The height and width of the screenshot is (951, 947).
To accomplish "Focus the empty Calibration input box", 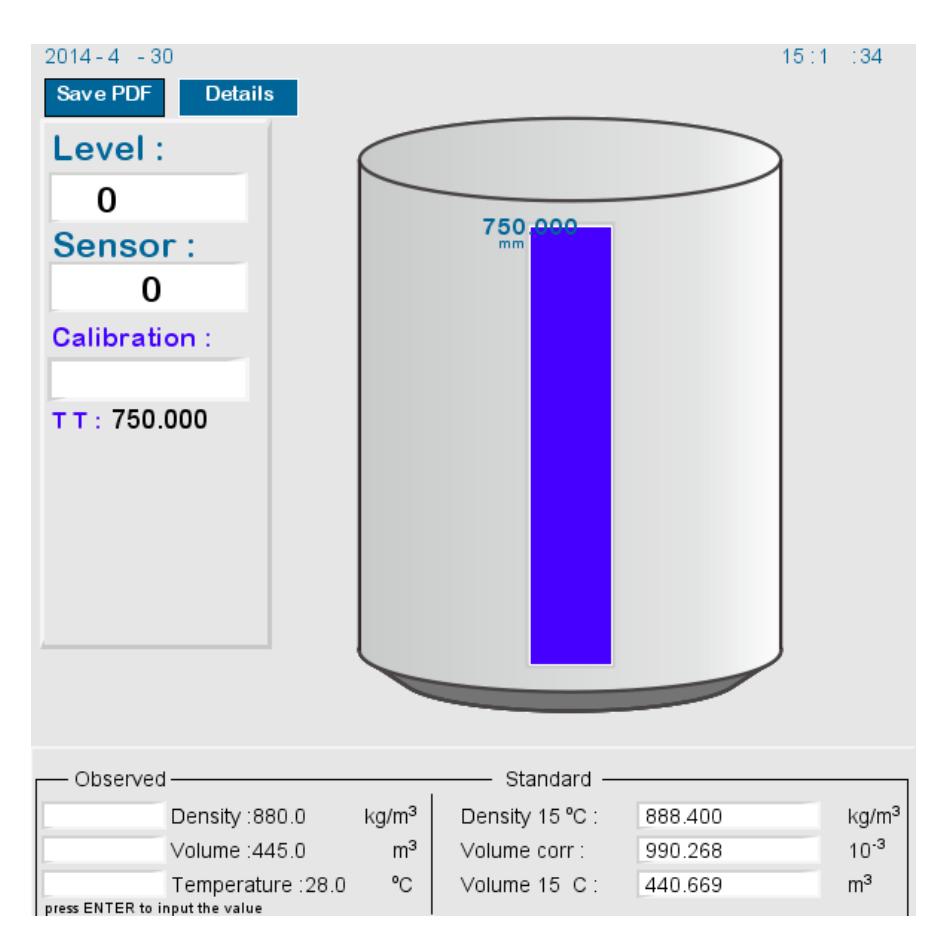I will click(149, 379).
